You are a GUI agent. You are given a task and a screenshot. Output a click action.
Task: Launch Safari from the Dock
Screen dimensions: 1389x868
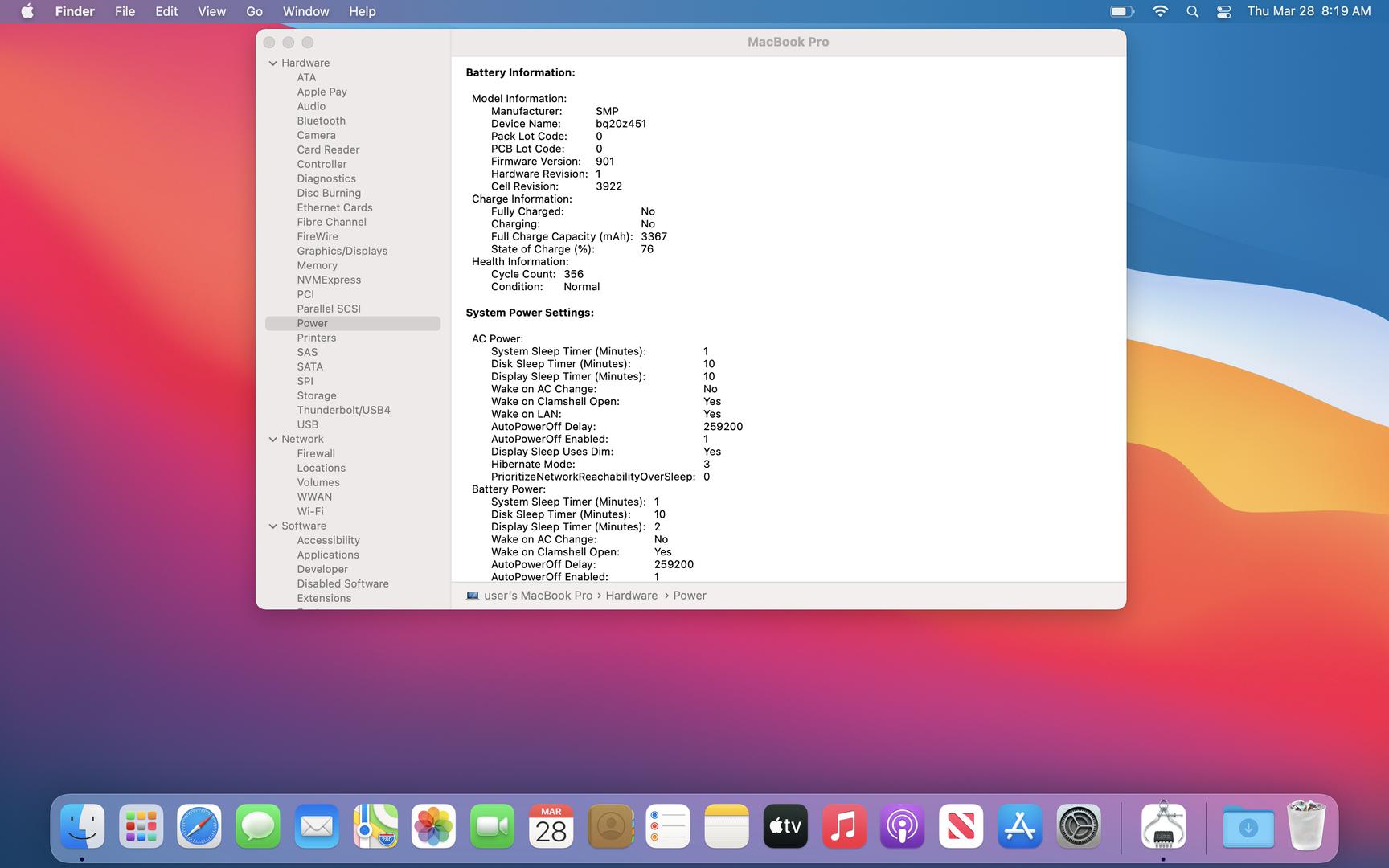coord(199,826)
